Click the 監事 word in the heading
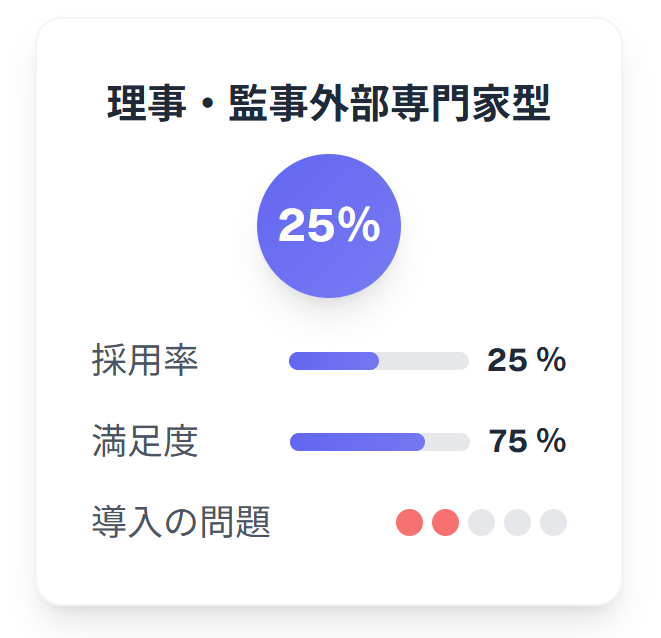Viewport: 661px width, 638px height. (269, 103)
